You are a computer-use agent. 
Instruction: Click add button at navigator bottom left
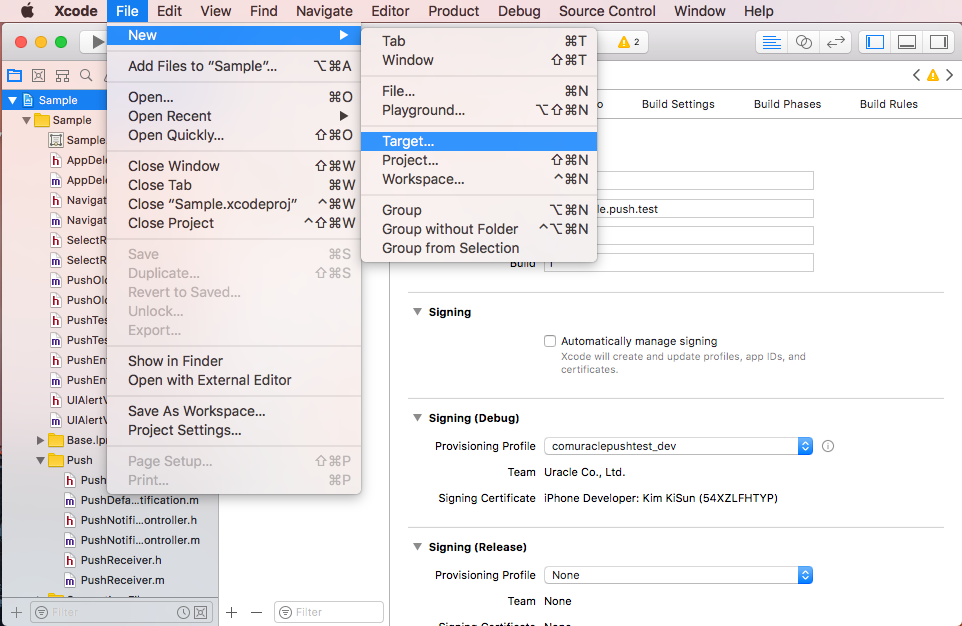point(17,612)
